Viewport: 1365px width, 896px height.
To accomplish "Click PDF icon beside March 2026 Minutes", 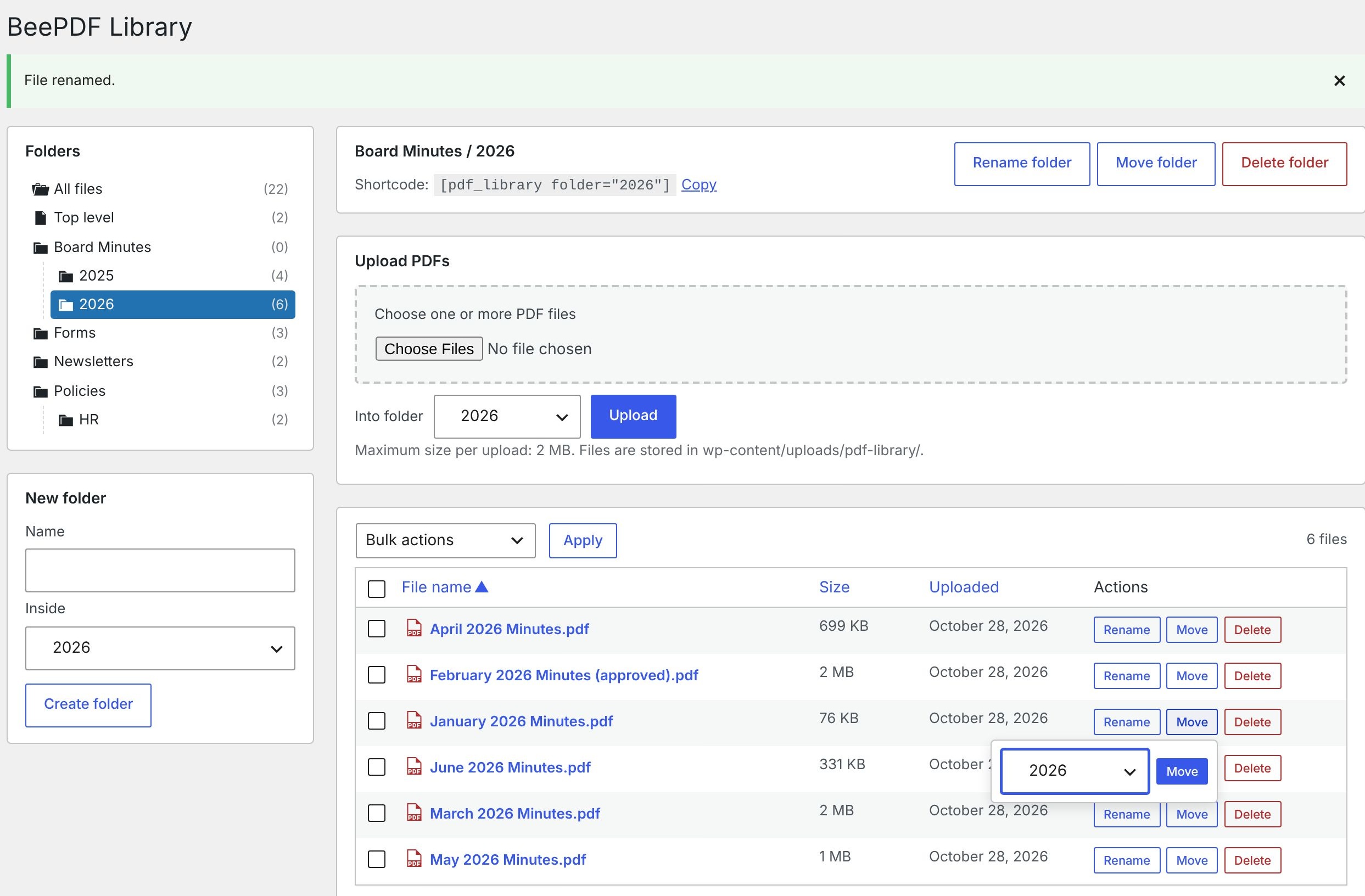I will click(x=414, y=812).
